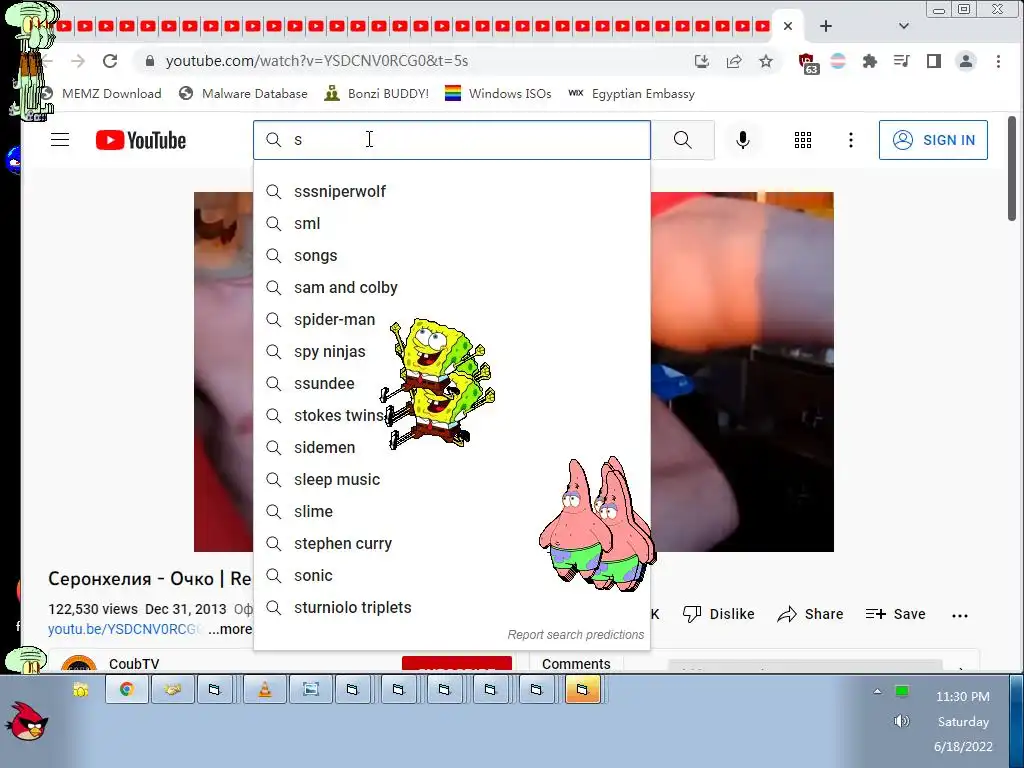The height and width of the screenshot is (768, 1024).
Task: Click Report search predictions
Action: tap(575, 635)
